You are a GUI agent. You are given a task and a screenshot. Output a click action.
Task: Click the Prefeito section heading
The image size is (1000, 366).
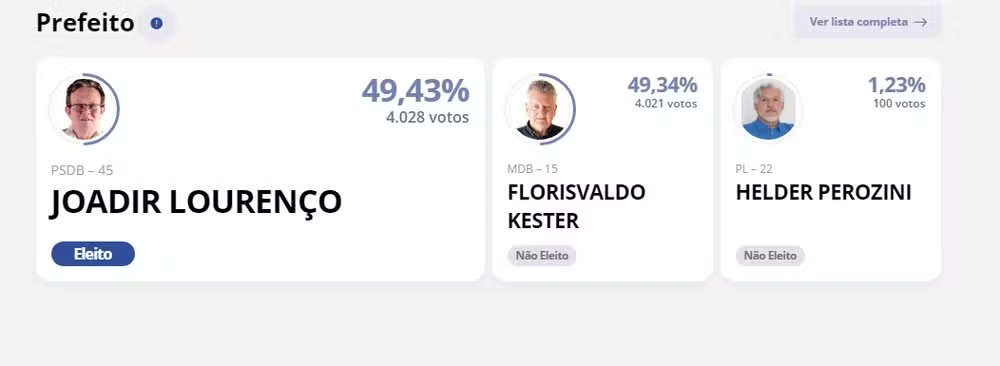[85, 23]
